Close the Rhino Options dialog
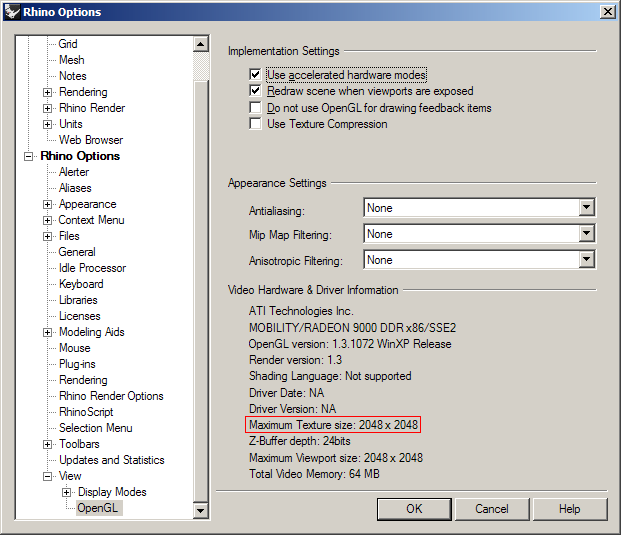The image size is (621, 535). (606, 11)
